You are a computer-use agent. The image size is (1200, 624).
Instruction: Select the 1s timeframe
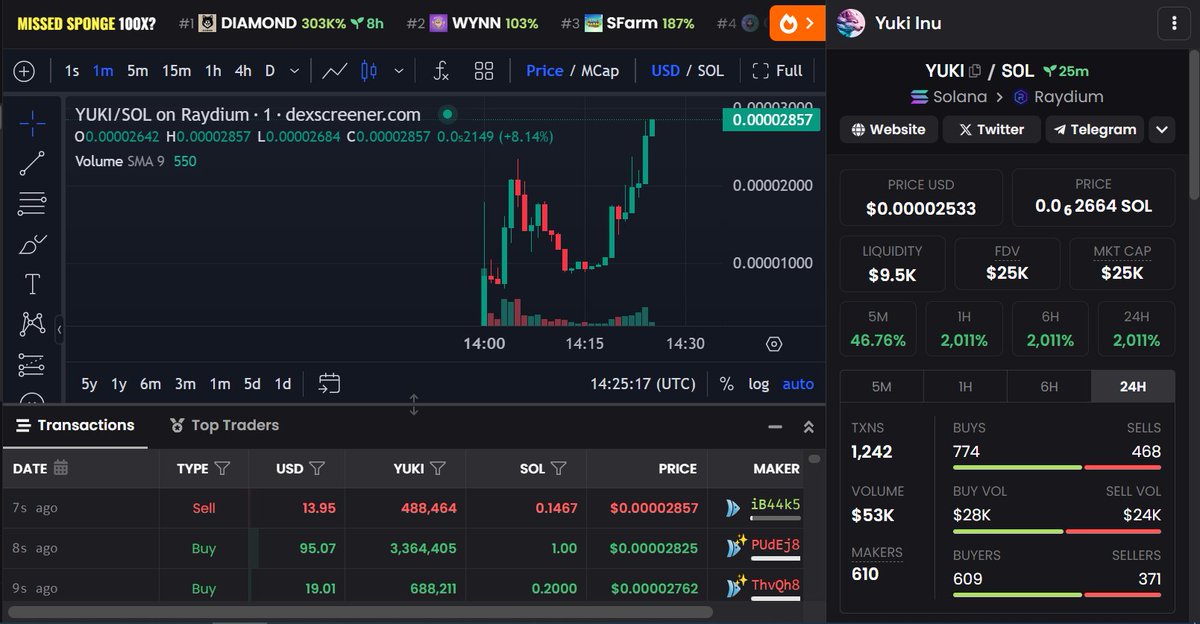coord(72,71)
